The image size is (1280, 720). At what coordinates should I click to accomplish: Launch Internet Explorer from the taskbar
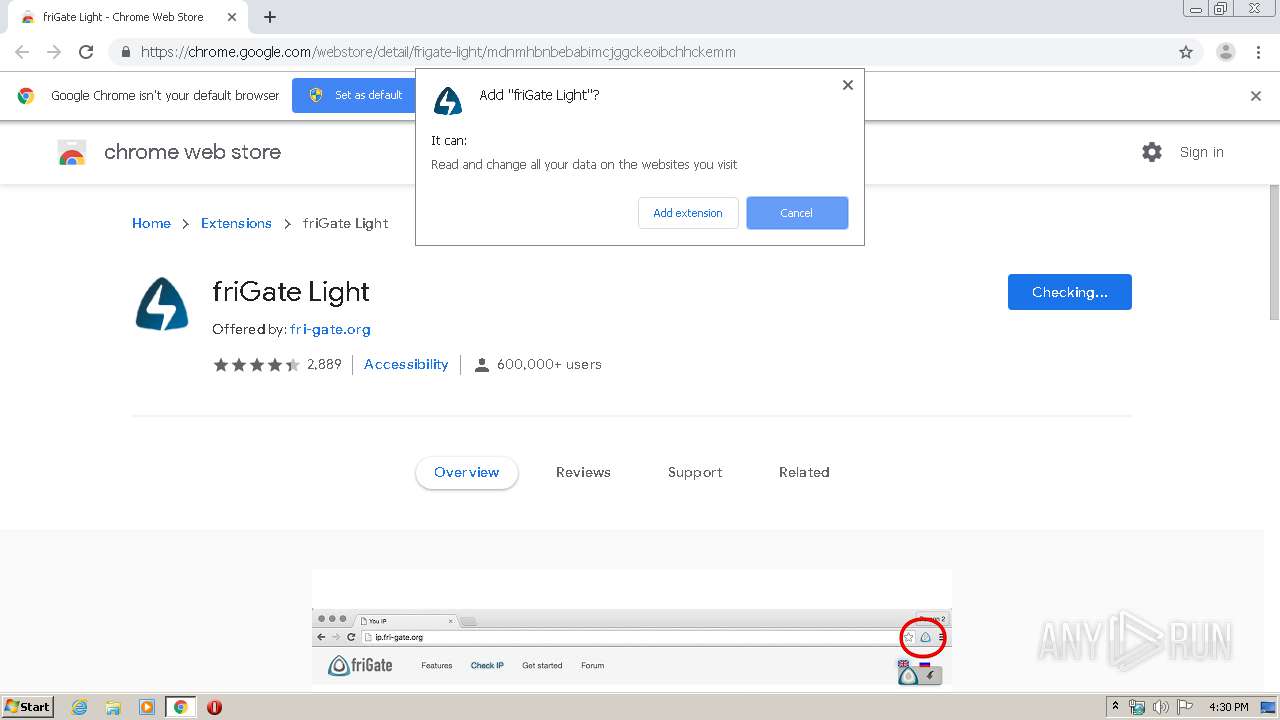click(x=80, y=707)
